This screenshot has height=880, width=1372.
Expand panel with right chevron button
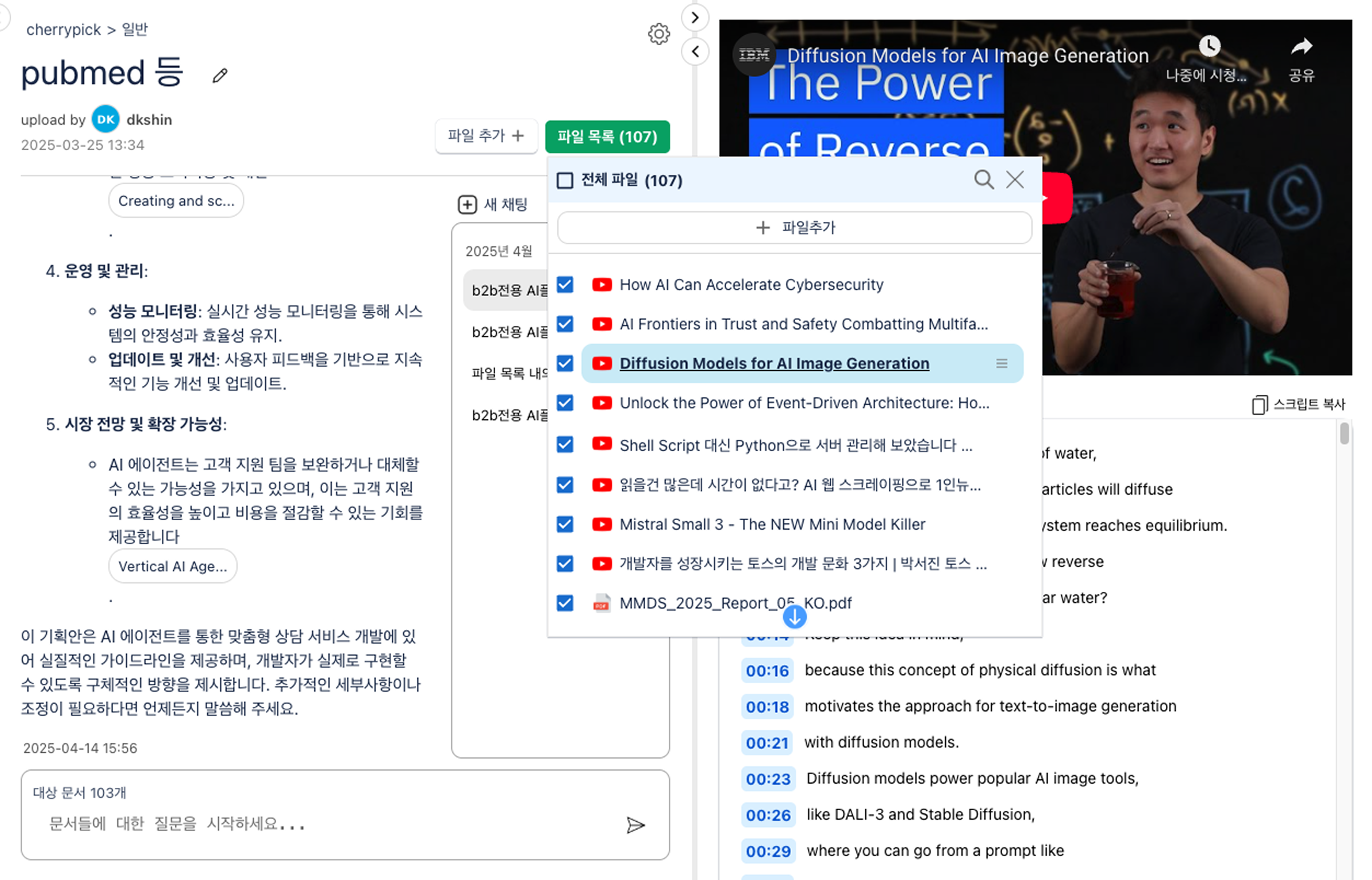click(x=695, y=18)
